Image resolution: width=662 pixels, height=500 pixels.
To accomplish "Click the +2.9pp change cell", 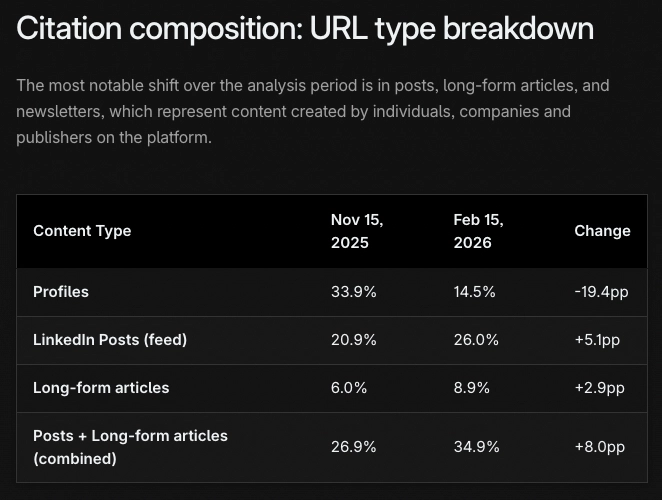I will [599, 388].
